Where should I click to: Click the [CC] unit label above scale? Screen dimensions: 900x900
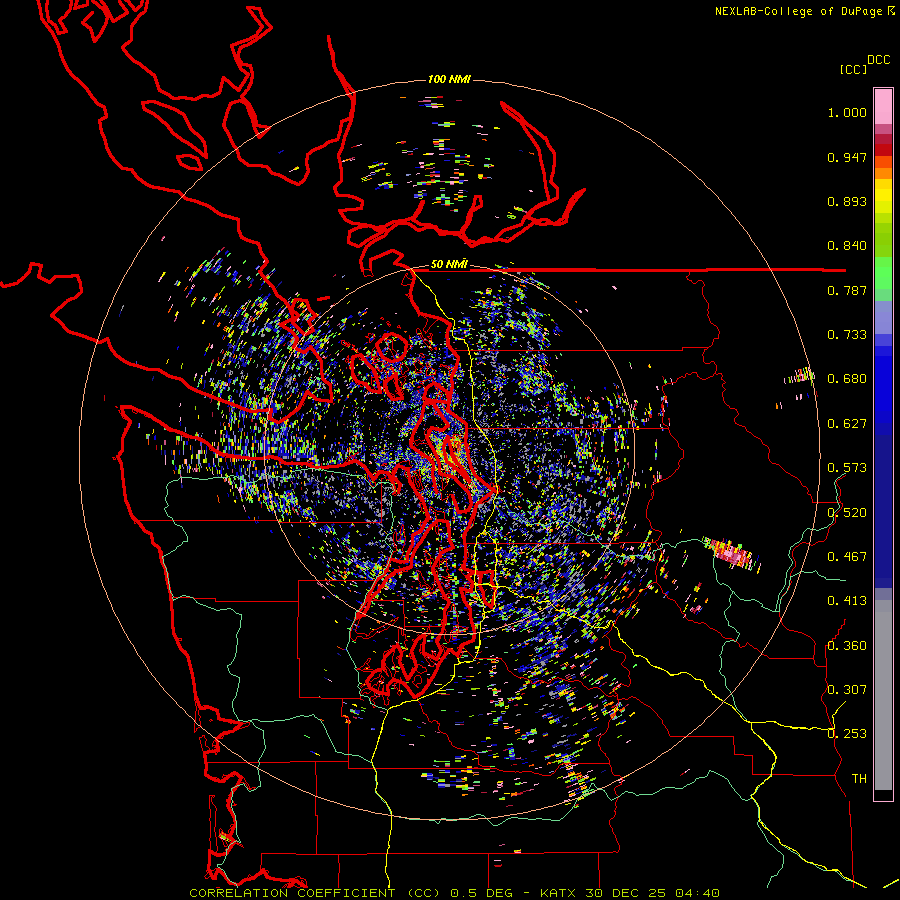pyautogui.click(x=854, y=69)
